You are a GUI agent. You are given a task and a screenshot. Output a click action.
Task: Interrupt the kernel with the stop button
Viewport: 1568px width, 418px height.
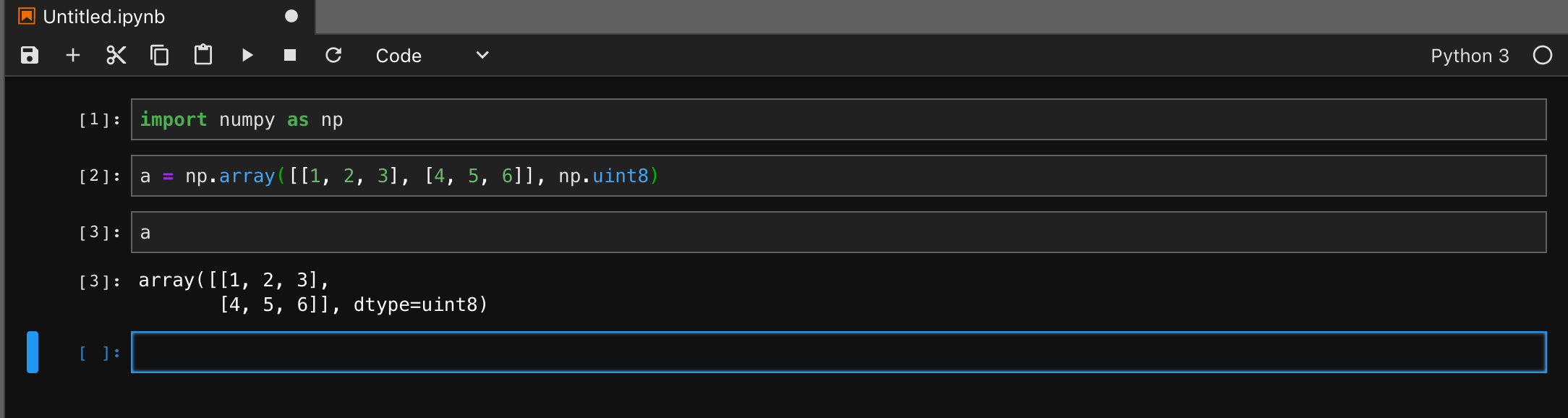290,56
